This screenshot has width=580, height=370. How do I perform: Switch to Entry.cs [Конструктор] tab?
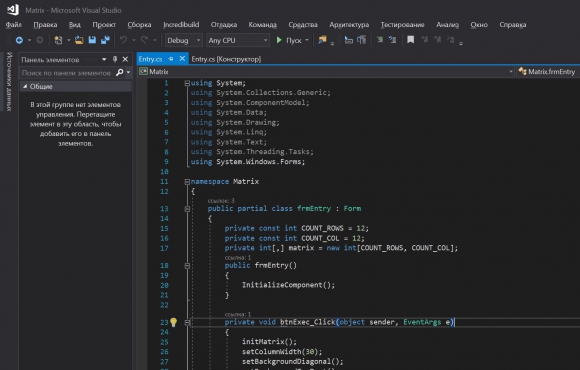226,59
